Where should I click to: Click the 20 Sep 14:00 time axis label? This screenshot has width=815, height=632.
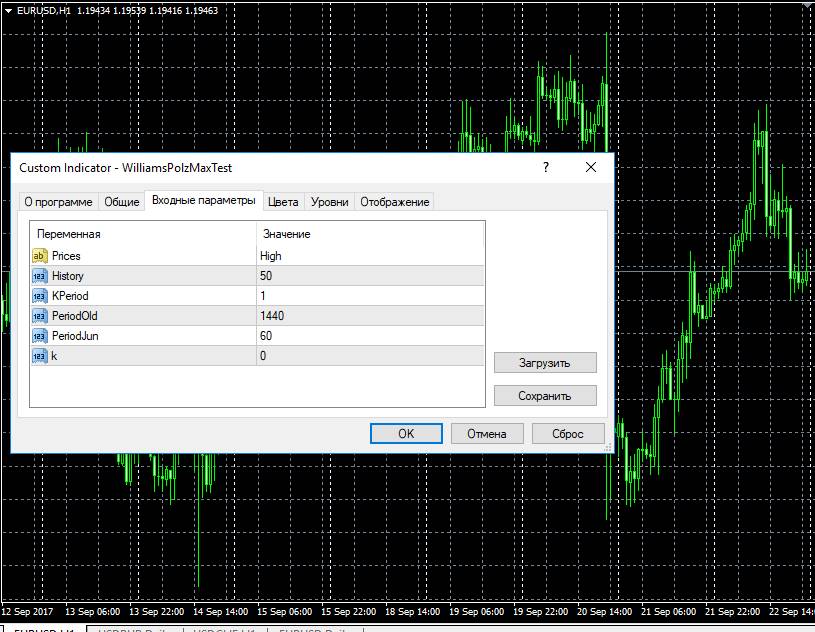pyautogui.click(x=604, y=612)
